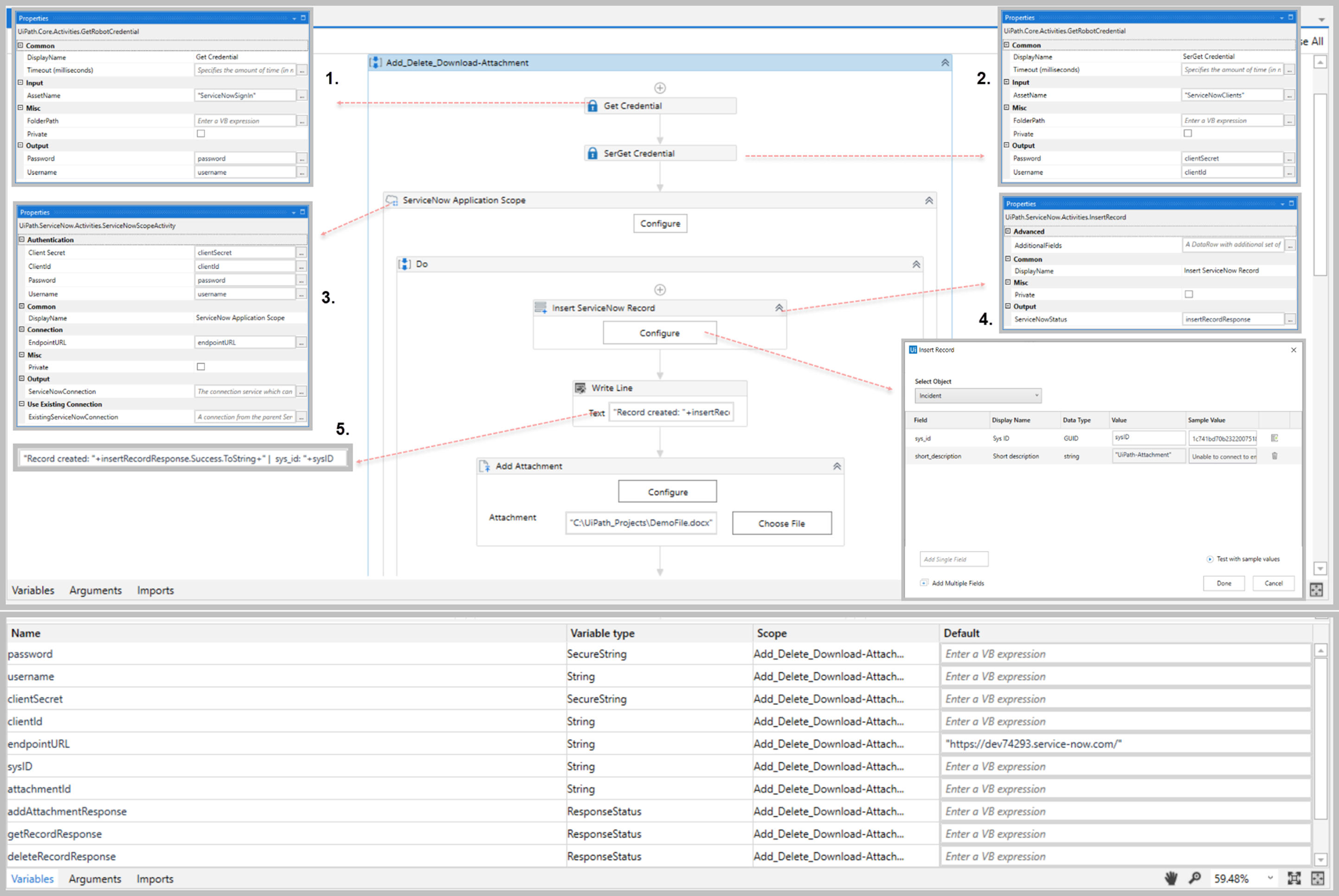Click the Add Single Field input box
Screen dimensions: 1339x896
(x=953, y=559)
